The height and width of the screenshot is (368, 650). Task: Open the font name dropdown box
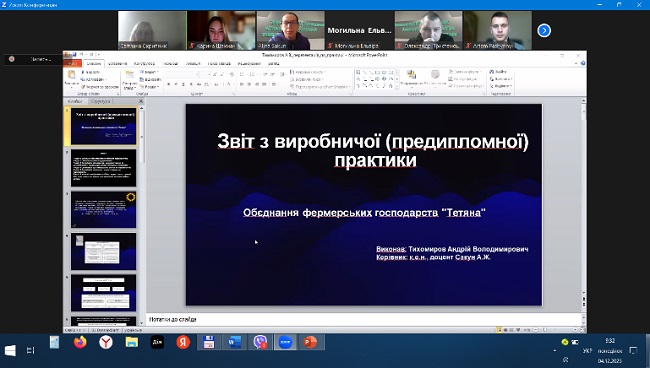click(x=182, y=75)
